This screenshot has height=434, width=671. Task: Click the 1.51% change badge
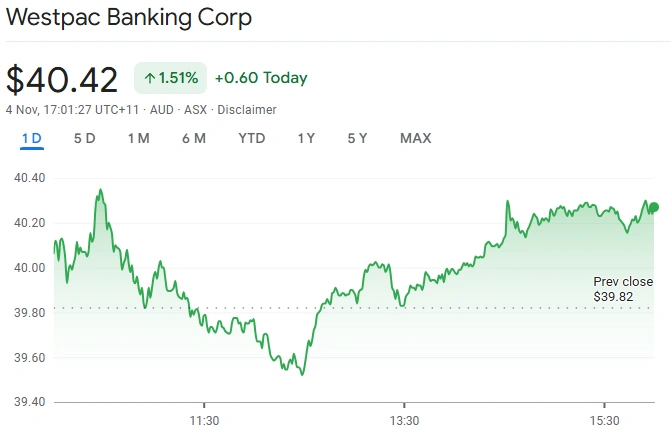pyautogui.click(x=170, y=78)
